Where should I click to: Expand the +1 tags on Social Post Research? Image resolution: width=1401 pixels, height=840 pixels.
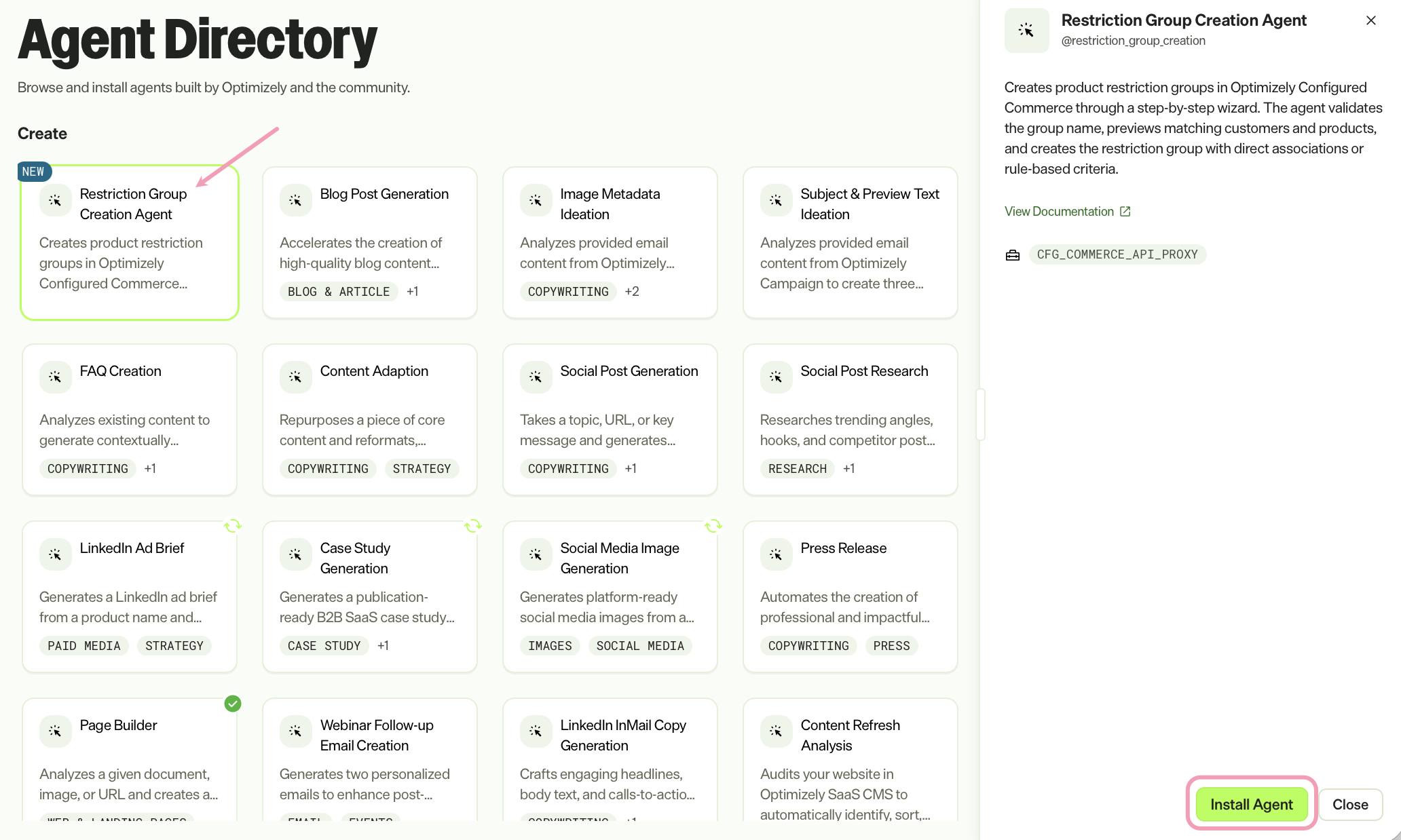(x=849, y=469)
